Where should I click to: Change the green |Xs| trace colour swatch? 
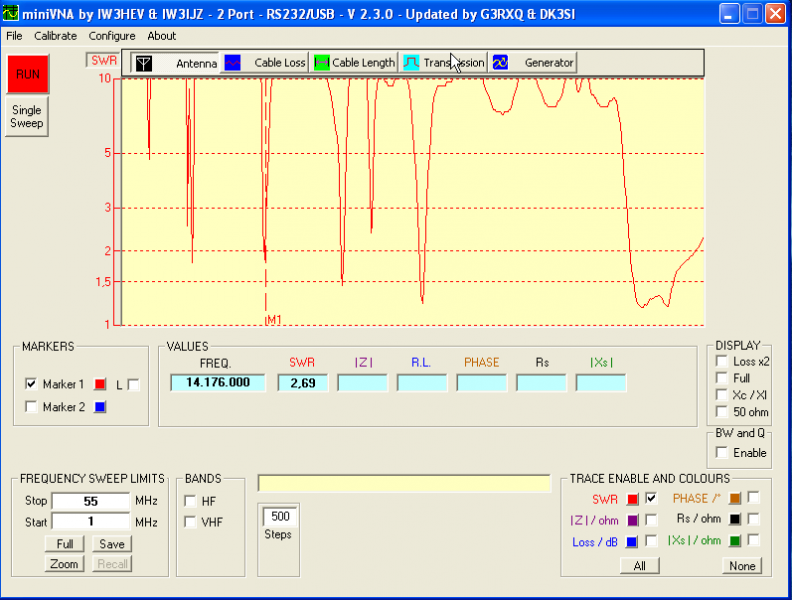point(735,541)
